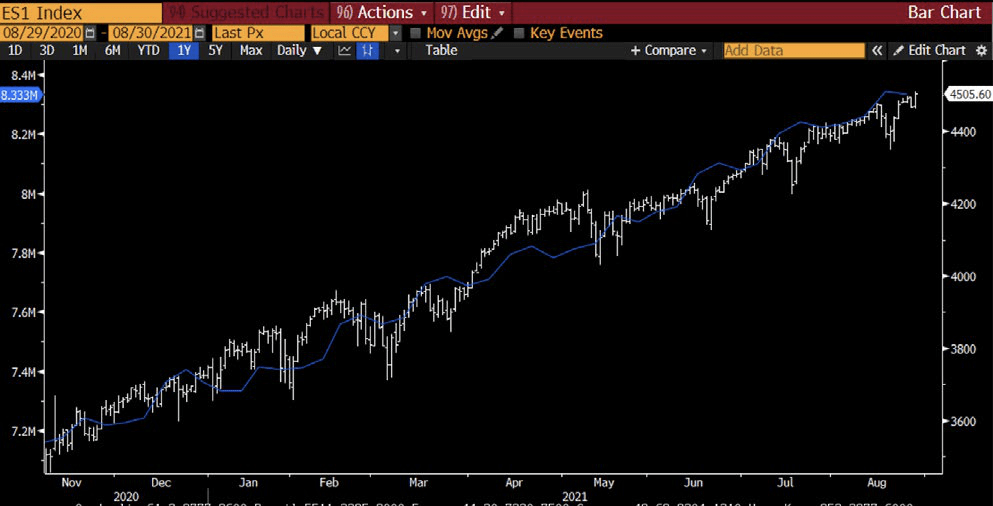
Task: Click the Mov Avgs pencil edit icon
Action: (497, 33)
